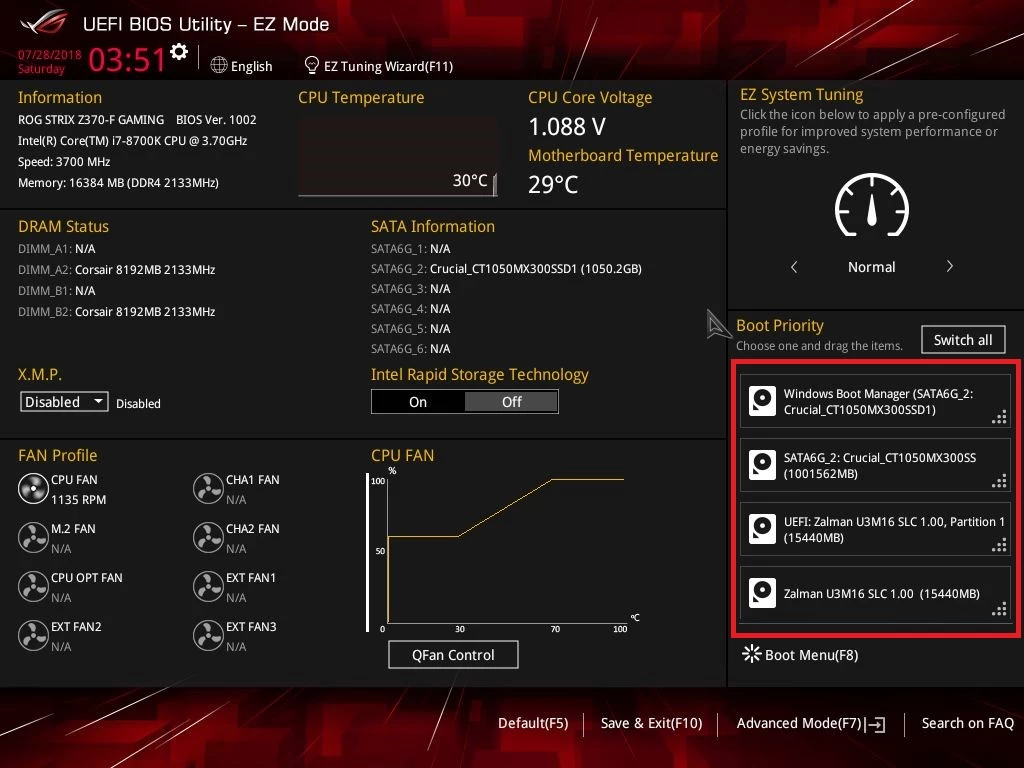The image size is (1024, 768).
Task: Click the CPU FAN fan icon
Action: coord(33,488)
